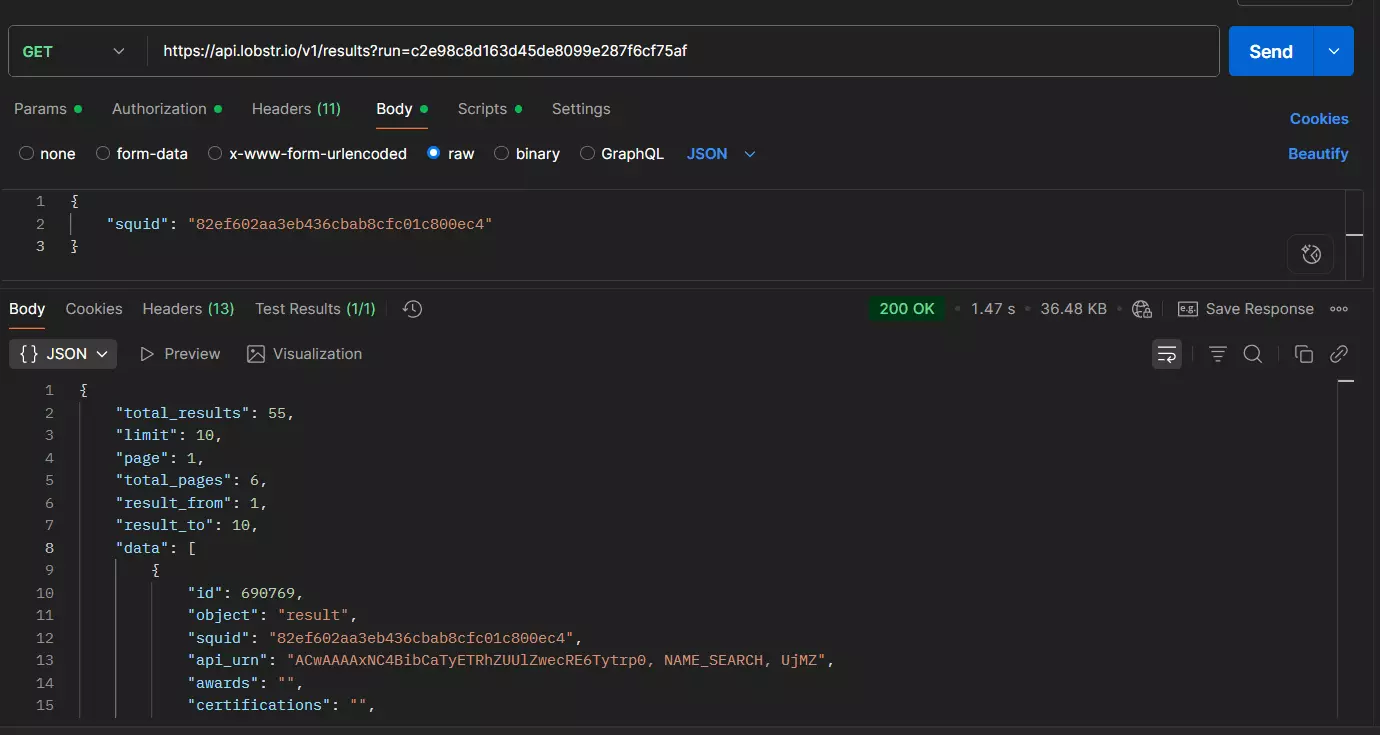
Task: Expand the Send button arrow dropdown
Action: click(1333, 51)
